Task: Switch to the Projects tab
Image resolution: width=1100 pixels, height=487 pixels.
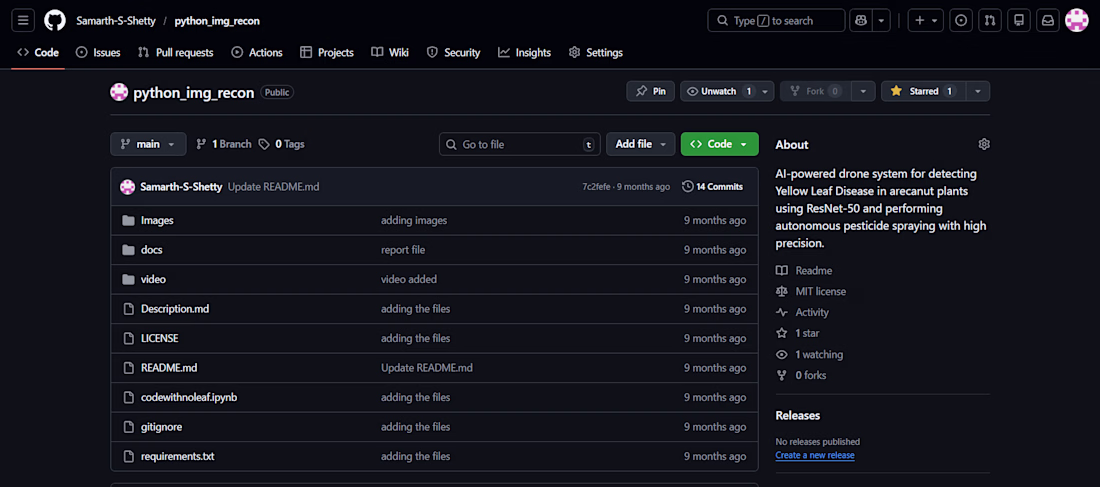Action: (x=327, y=52)
